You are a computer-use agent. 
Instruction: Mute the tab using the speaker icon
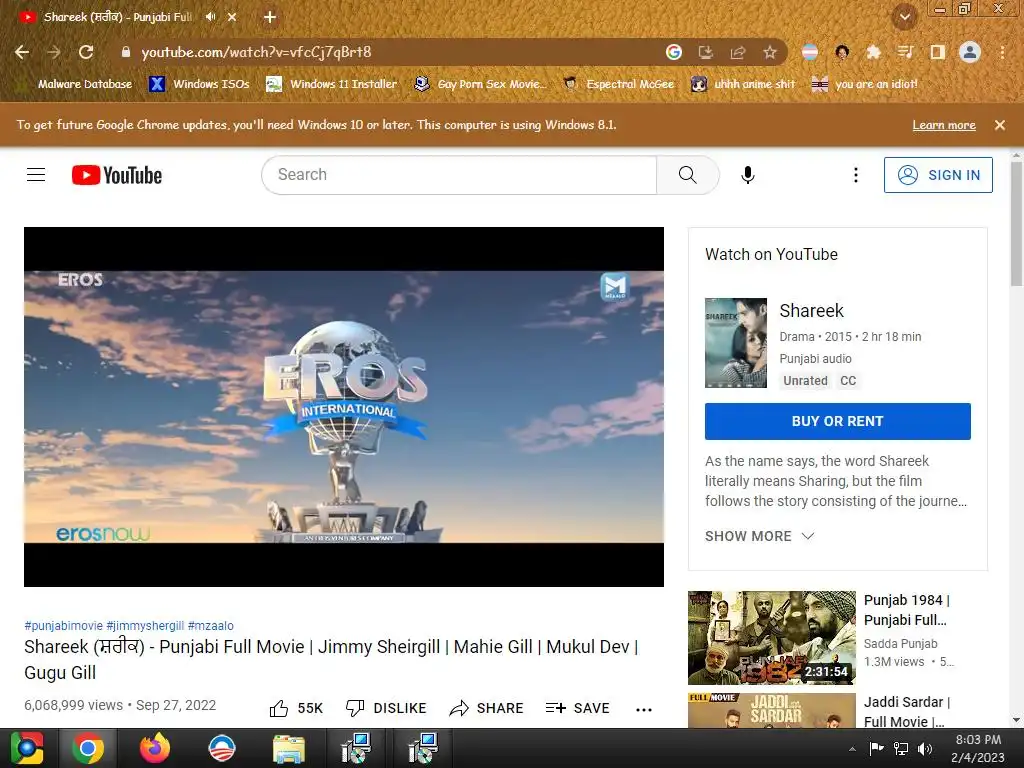tap(210, 17)
